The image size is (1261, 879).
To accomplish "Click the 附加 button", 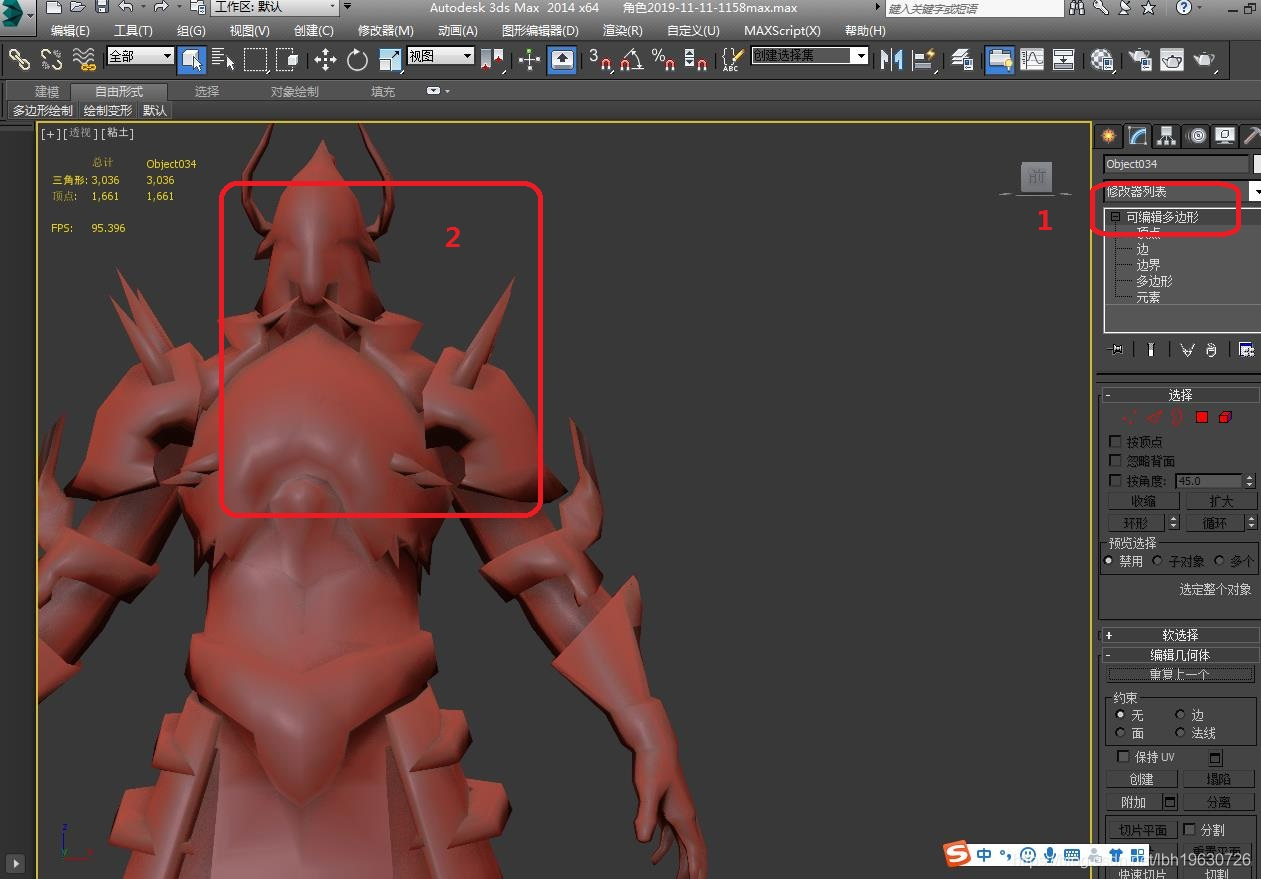I will (1133, 802).
